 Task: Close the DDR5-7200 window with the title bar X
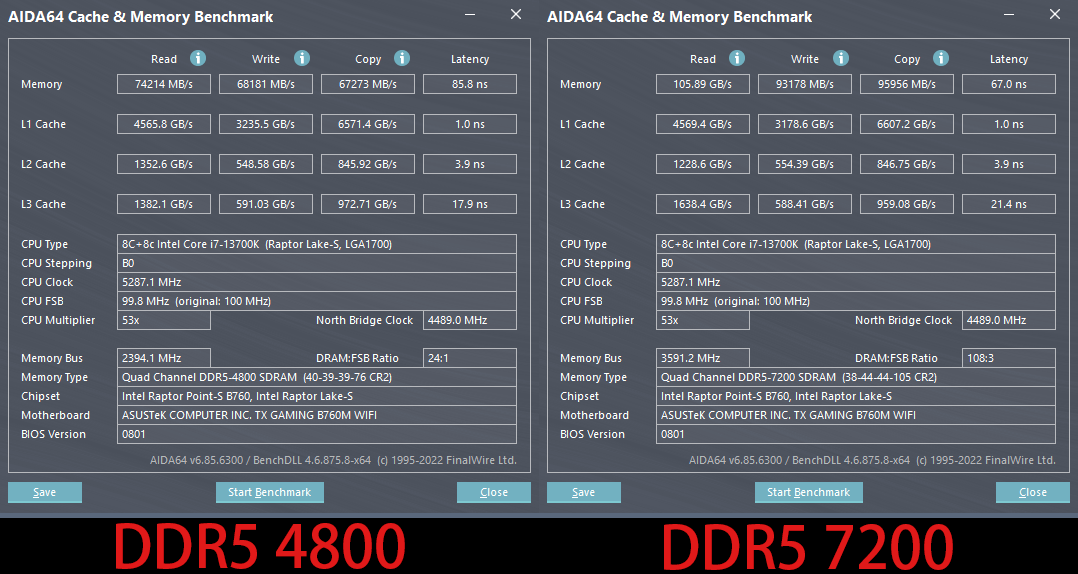(x=1055, y=15)
